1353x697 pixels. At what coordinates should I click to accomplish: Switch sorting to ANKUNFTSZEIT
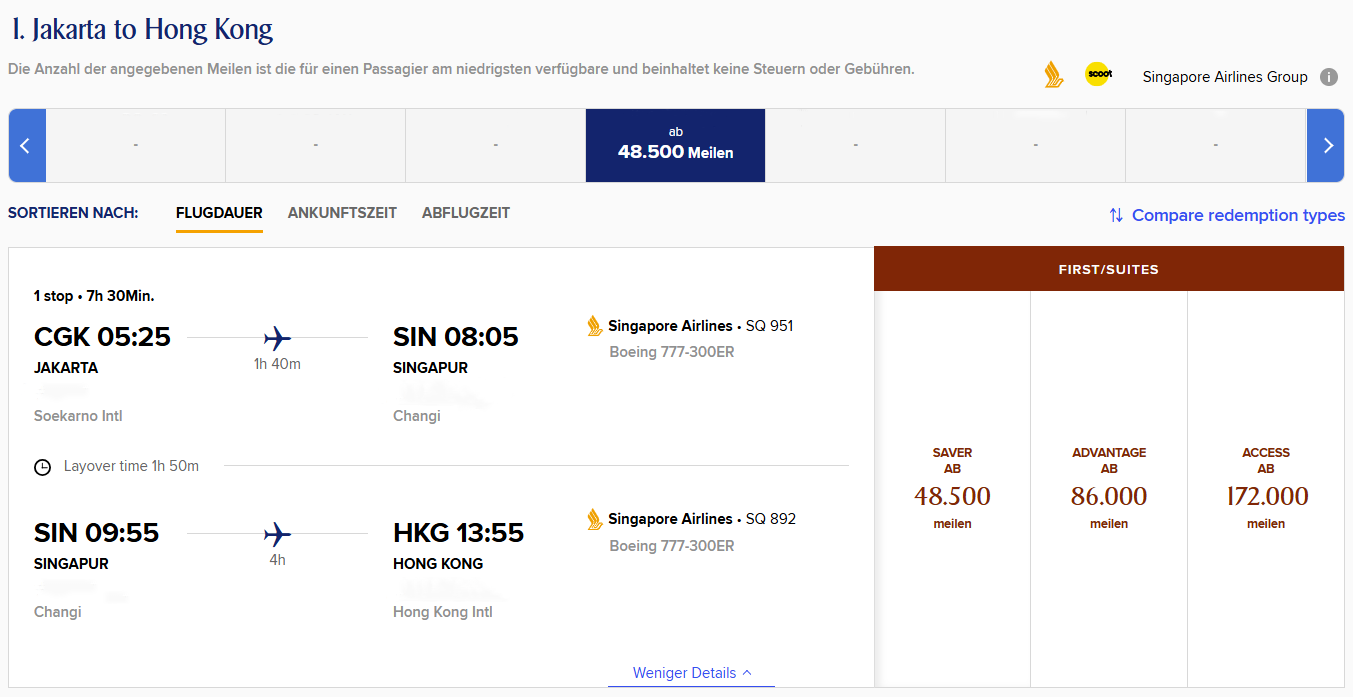coord(342,213)
